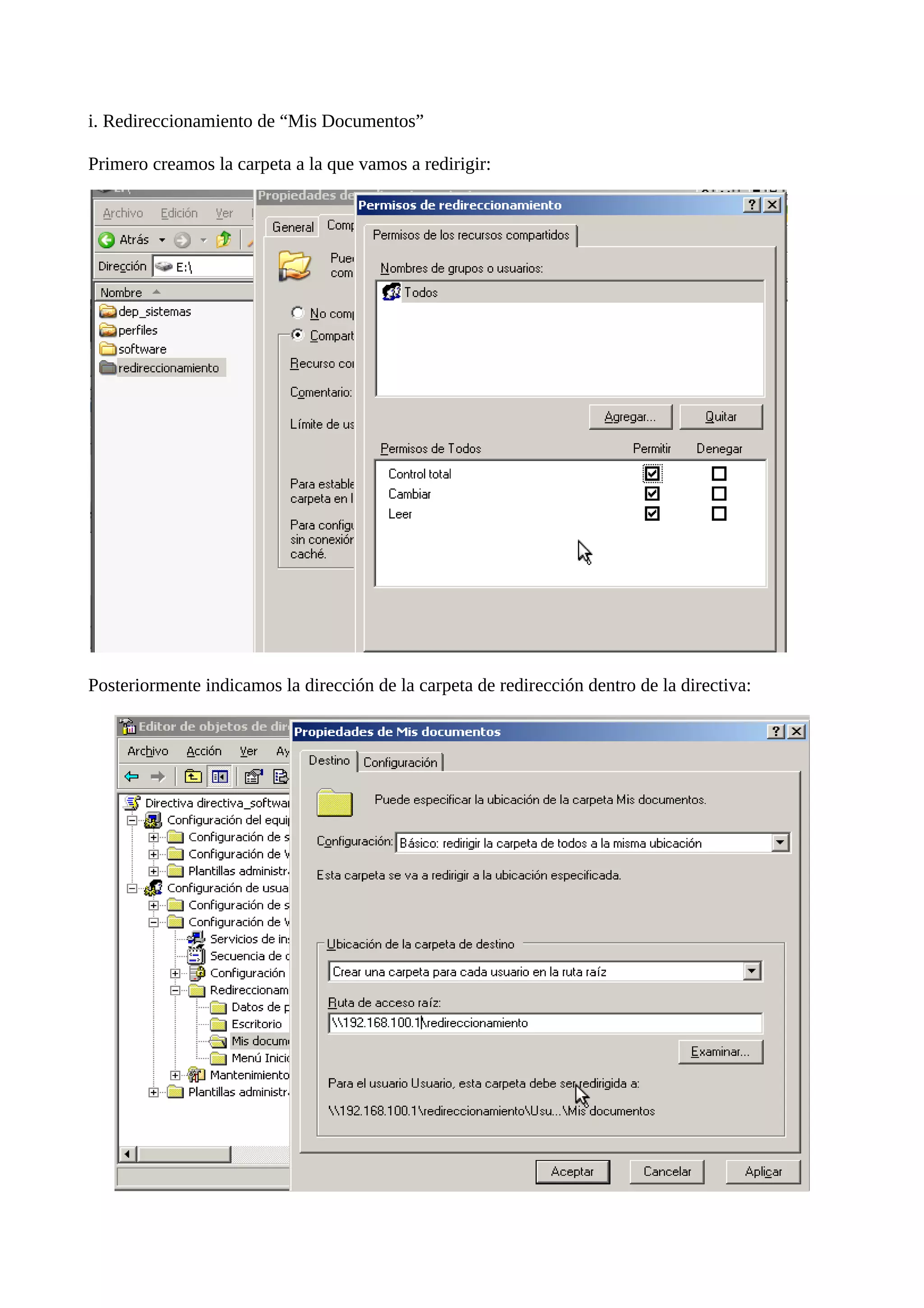924x1308 pixels.
Task: Check Denegar for Leer
Action: click(719, 513)
